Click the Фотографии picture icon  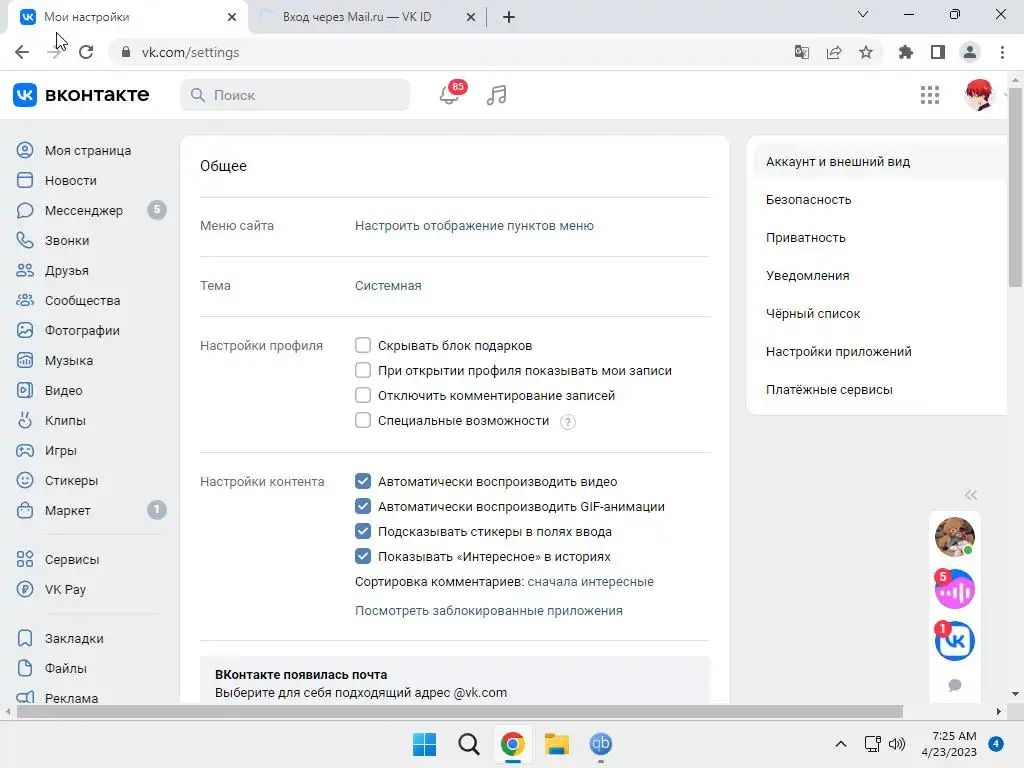point(25,330)
